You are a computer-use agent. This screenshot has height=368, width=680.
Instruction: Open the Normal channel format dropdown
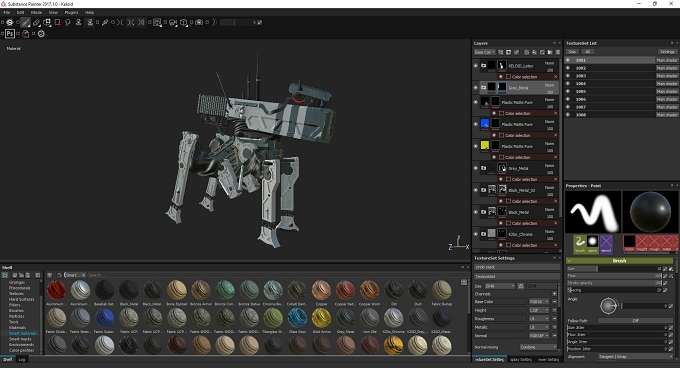(x=539, y=335)
